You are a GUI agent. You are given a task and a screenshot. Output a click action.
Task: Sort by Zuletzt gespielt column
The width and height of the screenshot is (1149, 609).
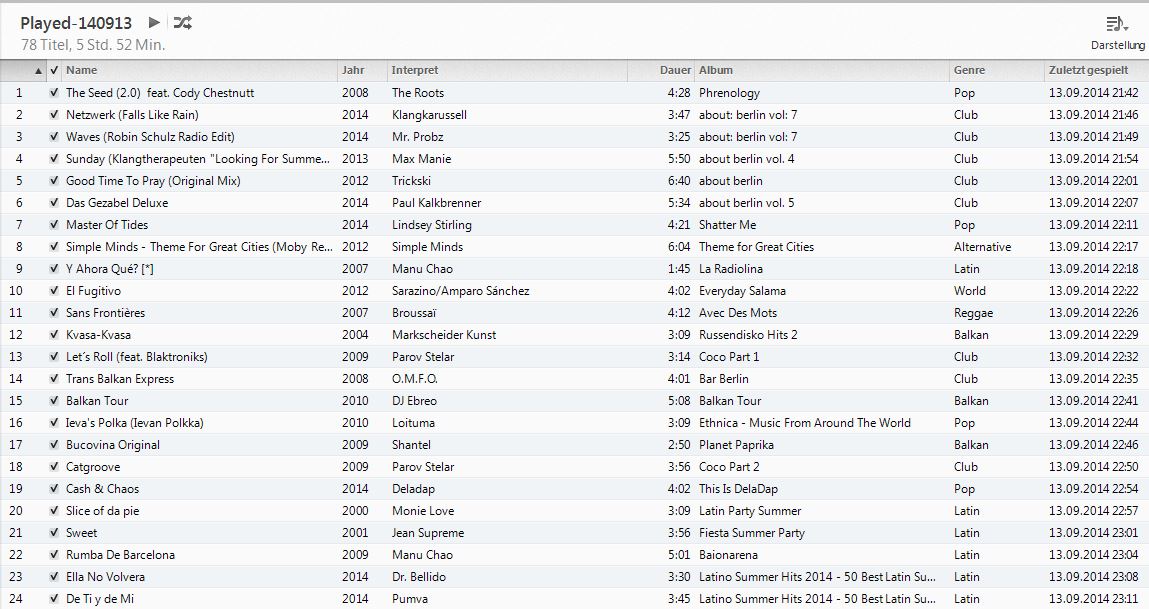click(1089, 70)
